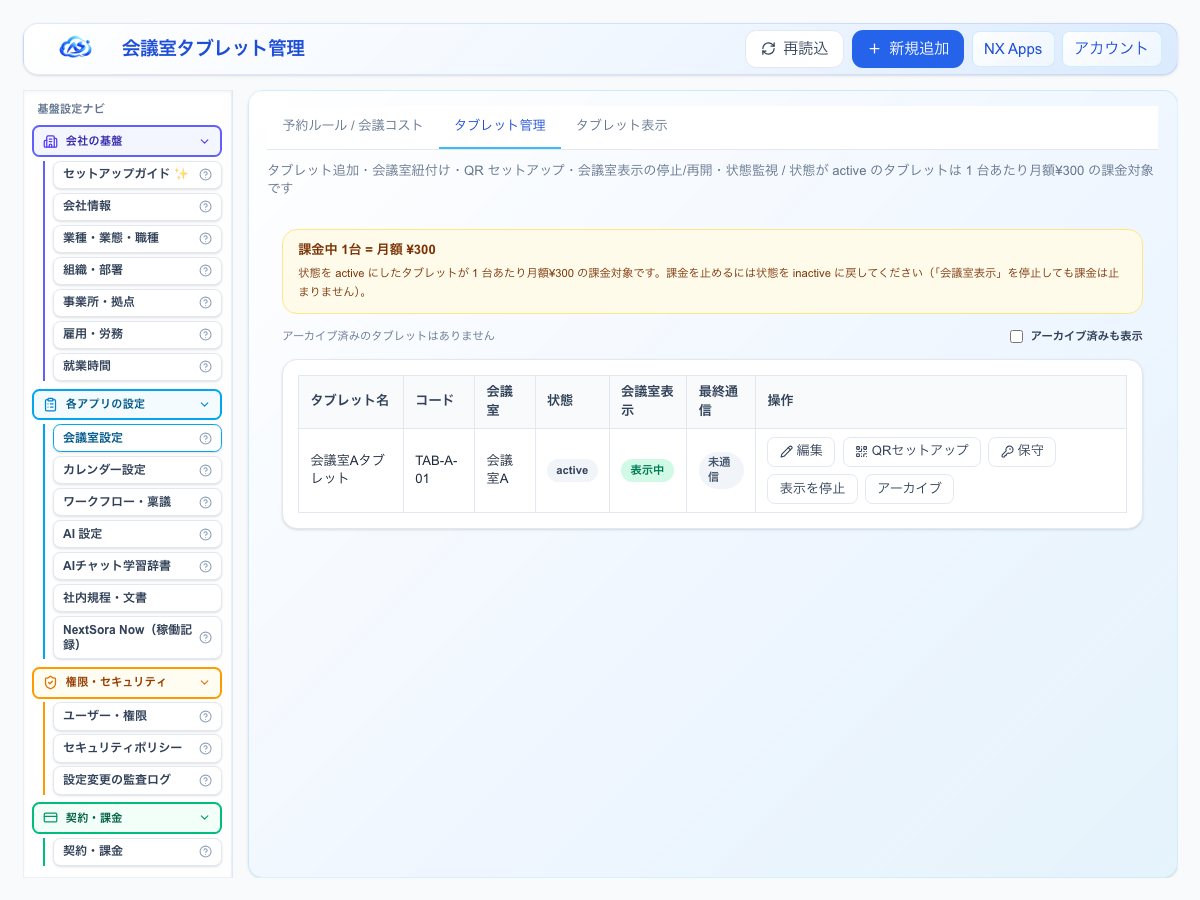Screen dimensions: 1200x900
Task: Click help icon beside AIチャット学習辞書
Action: pos(205,566)
